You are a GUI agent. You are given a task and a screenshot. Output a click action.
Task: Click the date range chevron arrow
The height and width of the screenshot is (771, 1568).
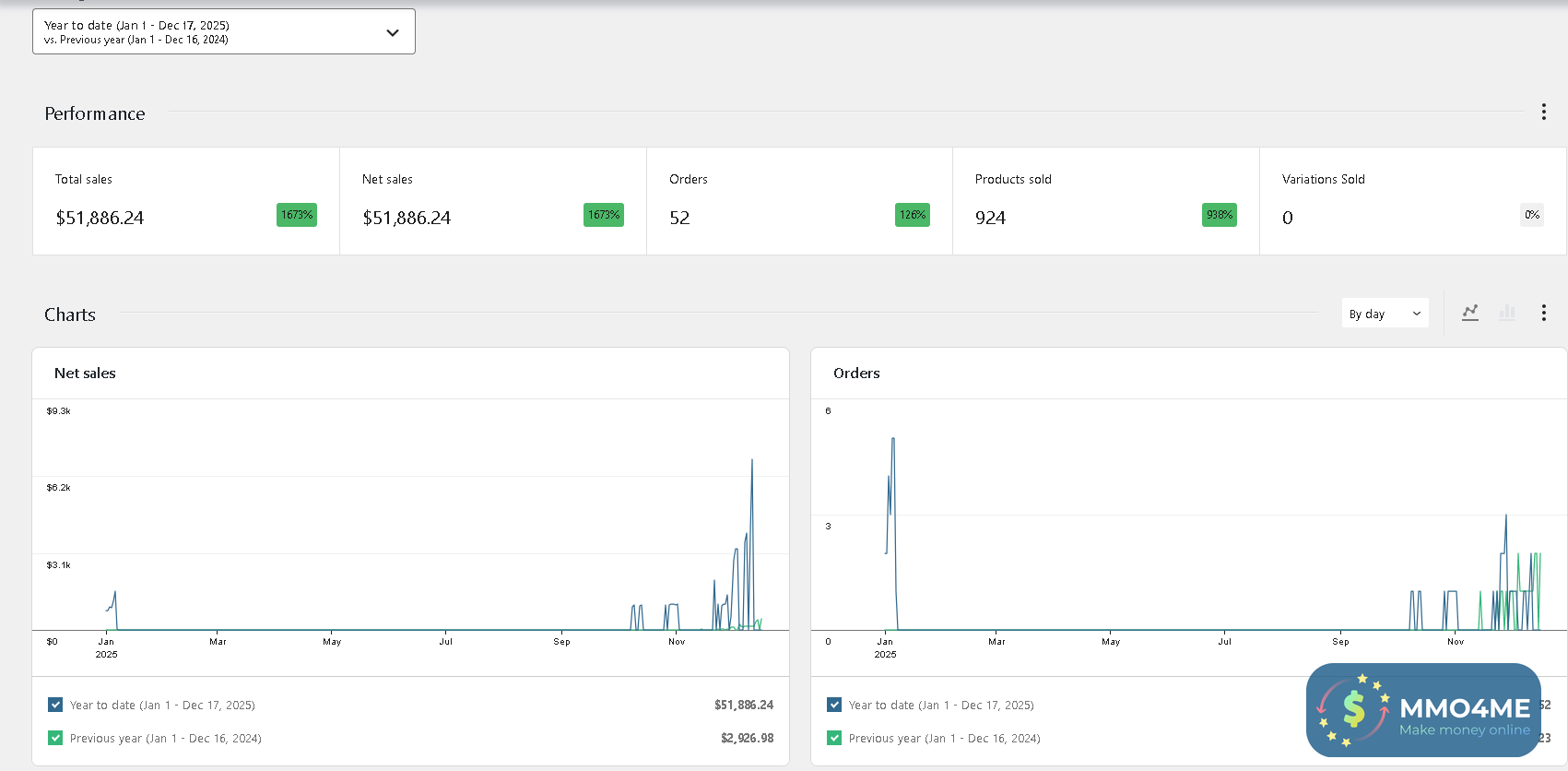pos(393,32)
